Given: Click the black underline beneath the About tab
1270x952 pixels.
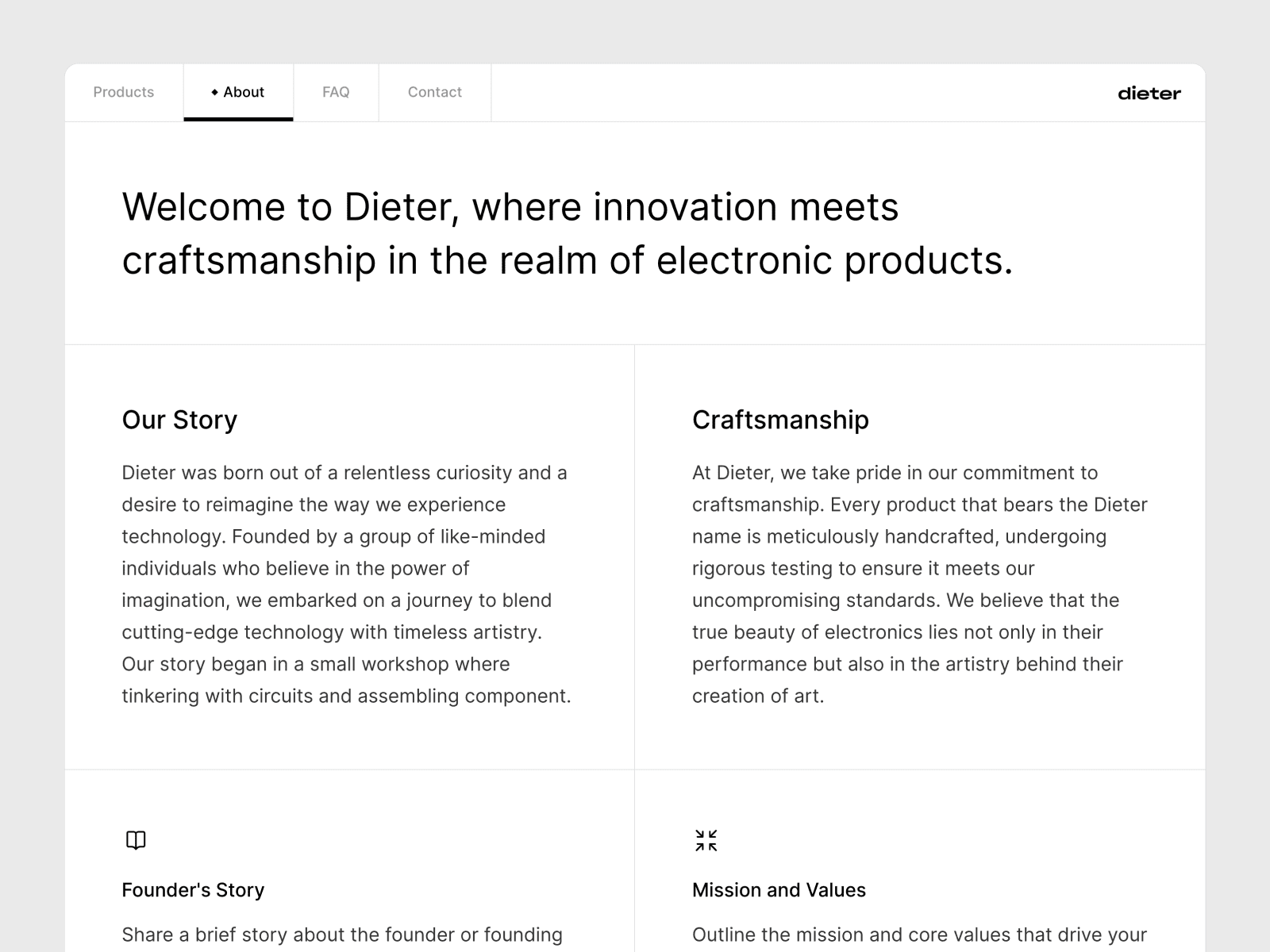Looking at the screenshot, I should pos(238,119).
